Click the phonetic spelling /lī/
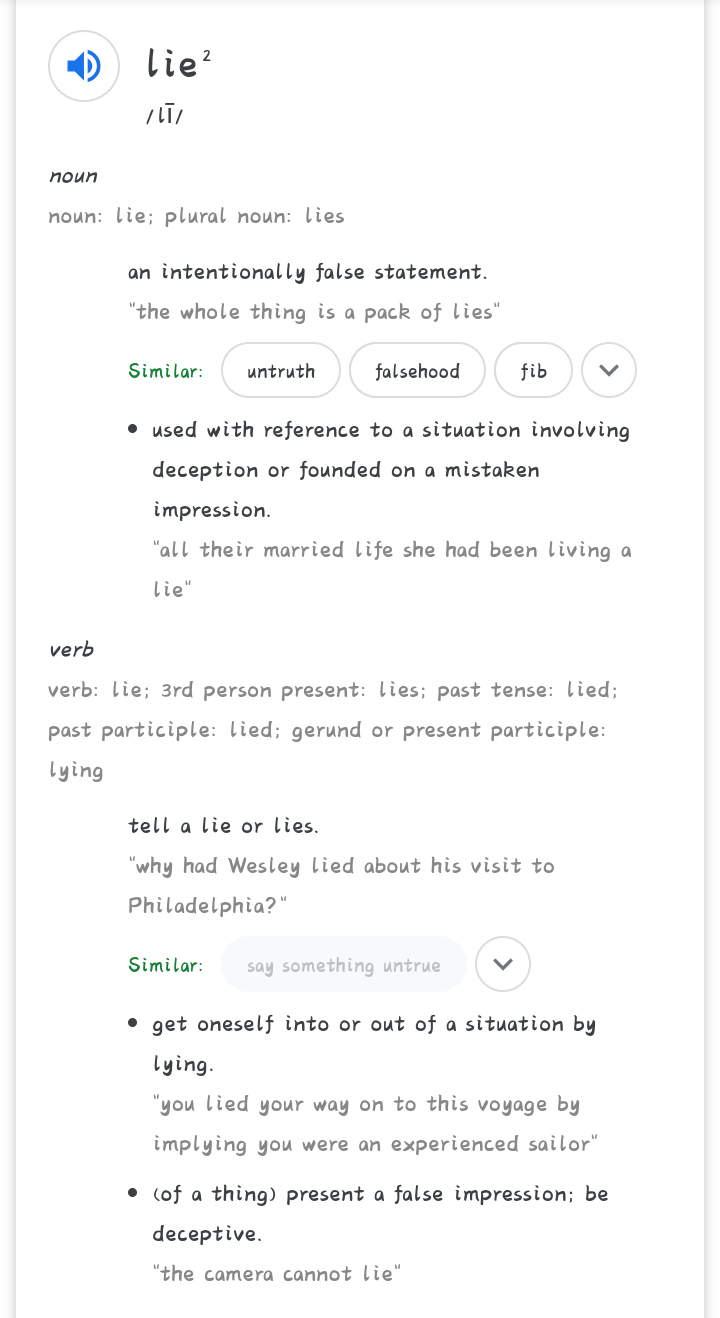 pyautogui.click(x=165, y=116)
